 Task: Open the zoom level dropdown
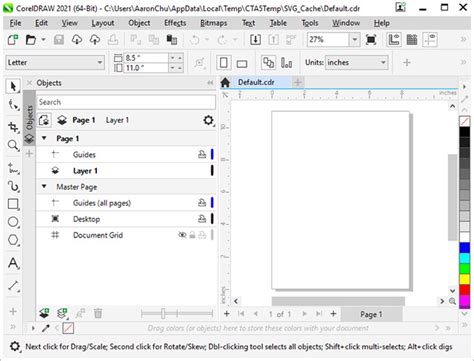pyautogui.click(x=355, y=40)
